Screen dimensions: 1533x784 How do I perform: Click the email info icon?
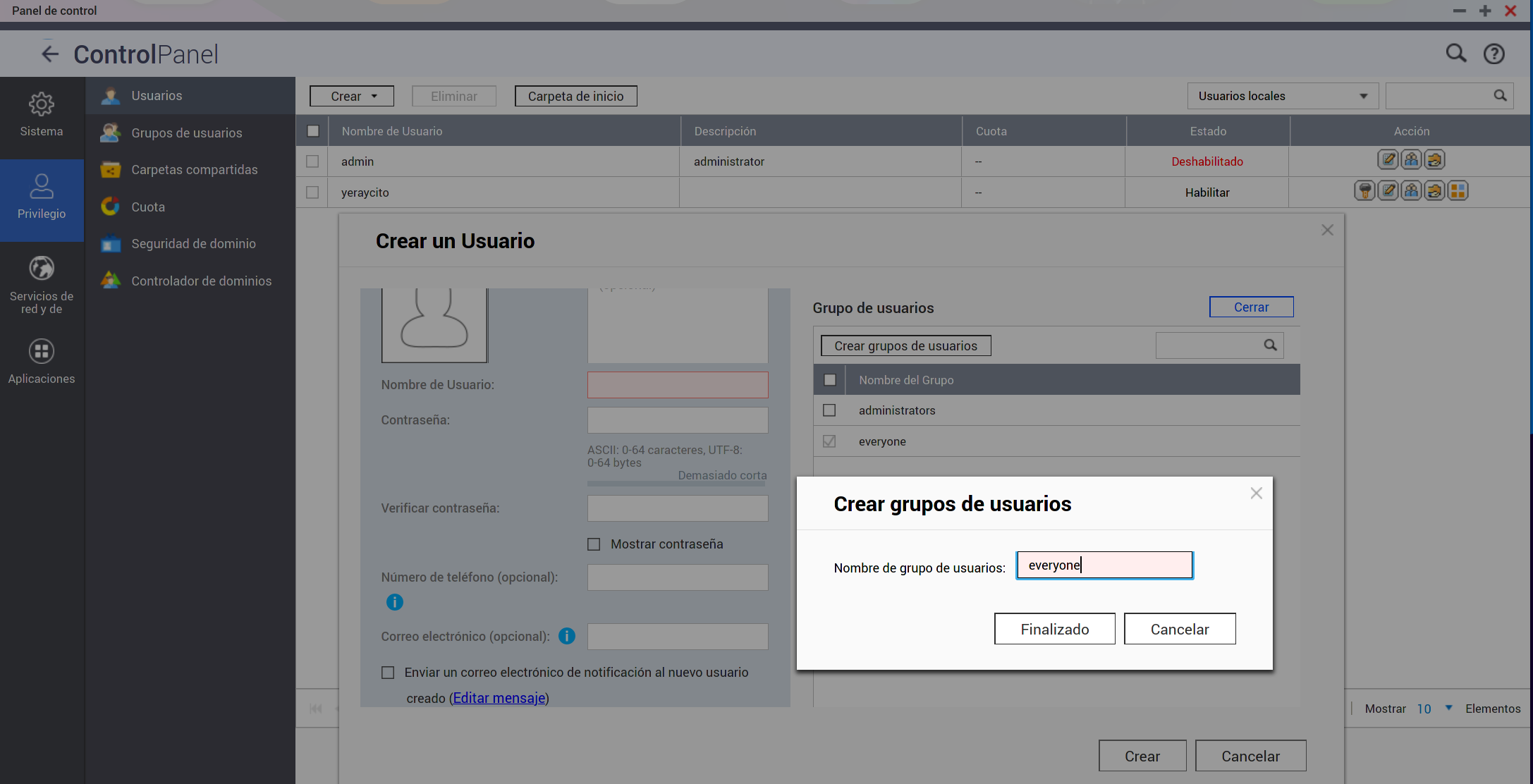click(x=567, y=636)
